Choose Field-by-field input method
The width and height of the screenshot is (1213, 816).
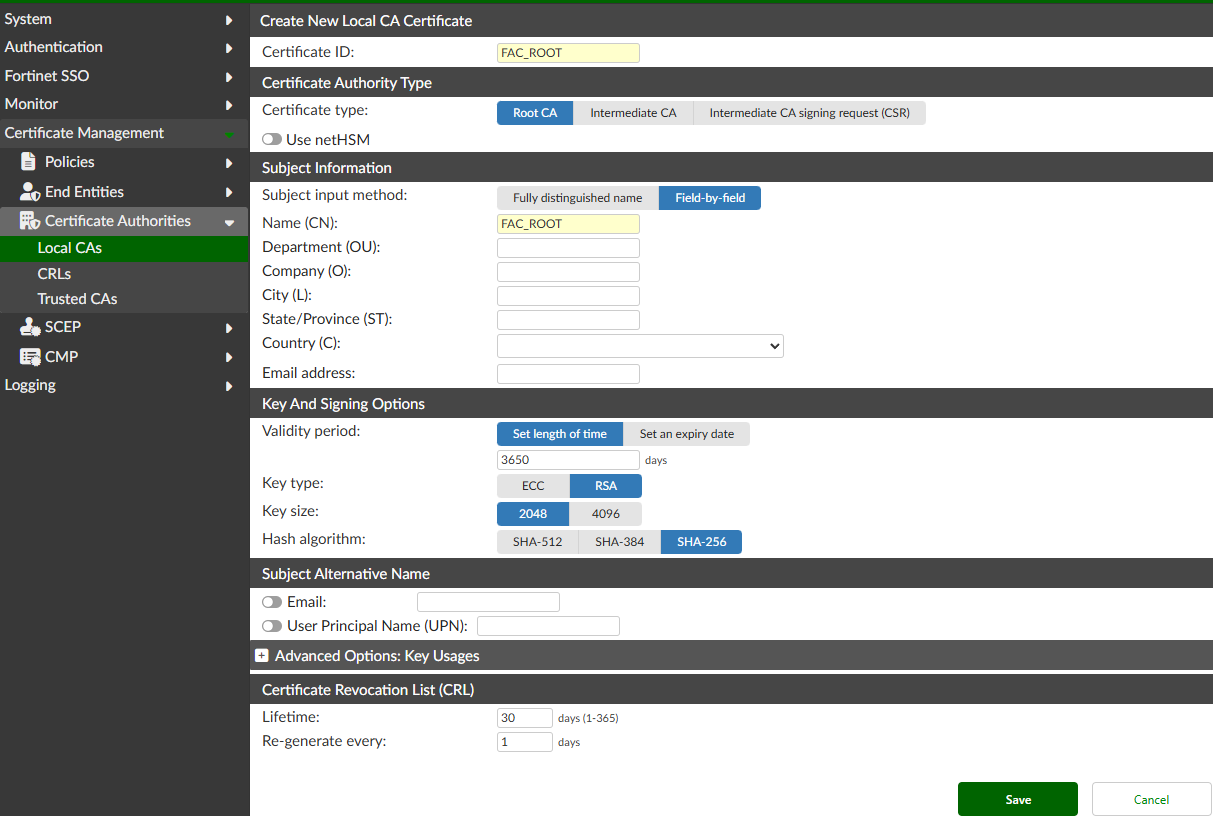(710, 198)
